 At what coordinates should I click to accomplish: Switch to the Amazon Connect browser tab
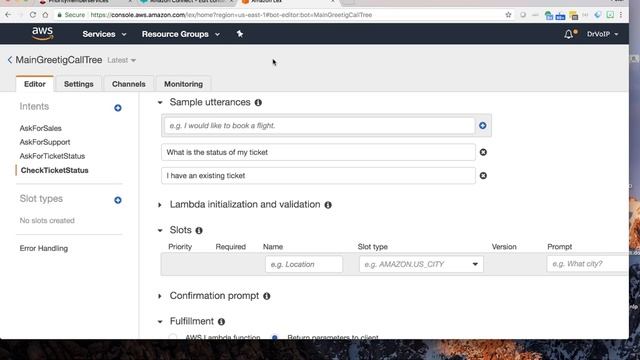186,2
